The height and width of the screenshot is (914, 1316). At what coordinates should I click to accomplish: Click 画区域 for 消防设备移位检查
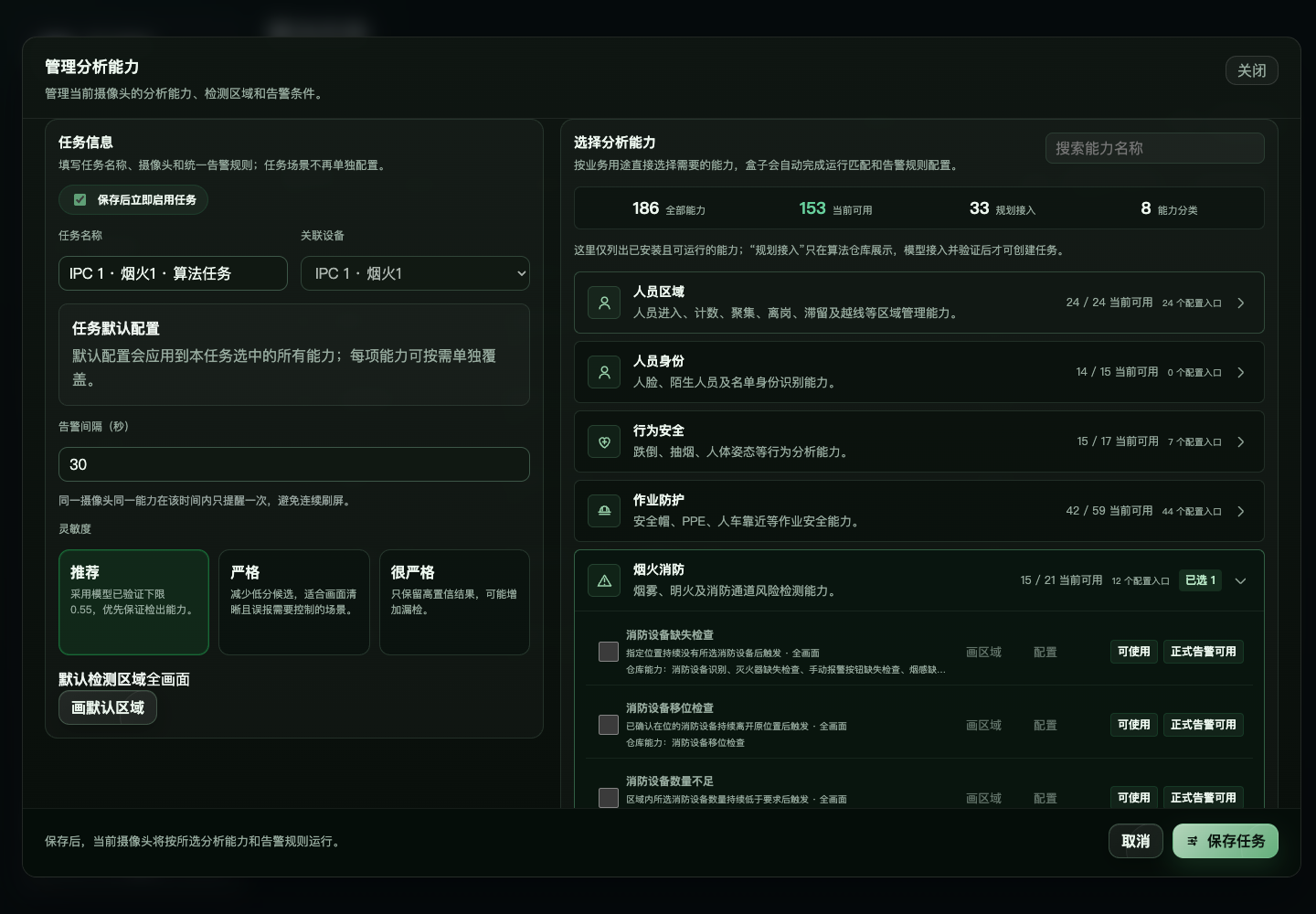click(984, 725)
